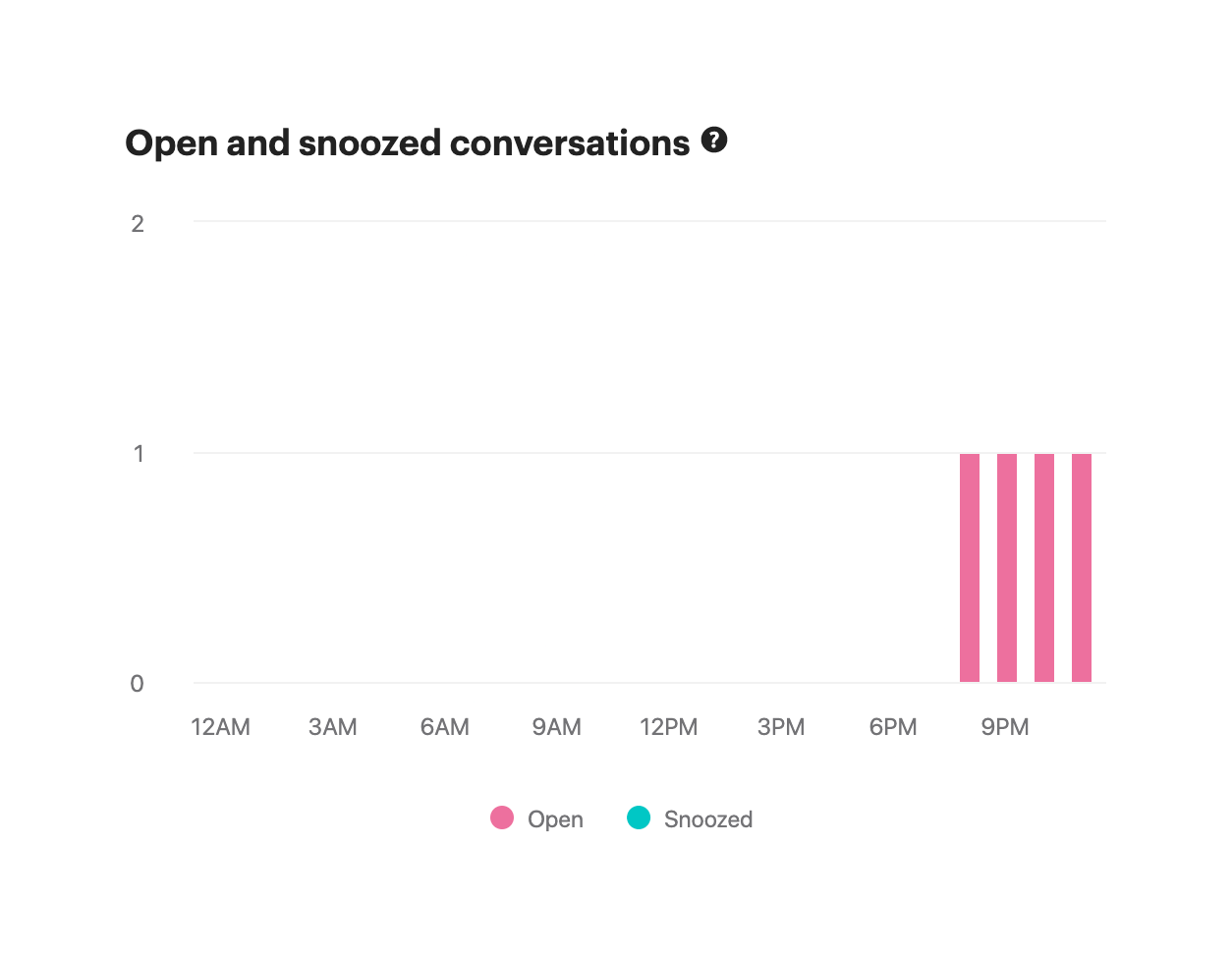Click the 9PM x-axis label
Screen dimensions: 1232x958
[x=1005, y=727]
